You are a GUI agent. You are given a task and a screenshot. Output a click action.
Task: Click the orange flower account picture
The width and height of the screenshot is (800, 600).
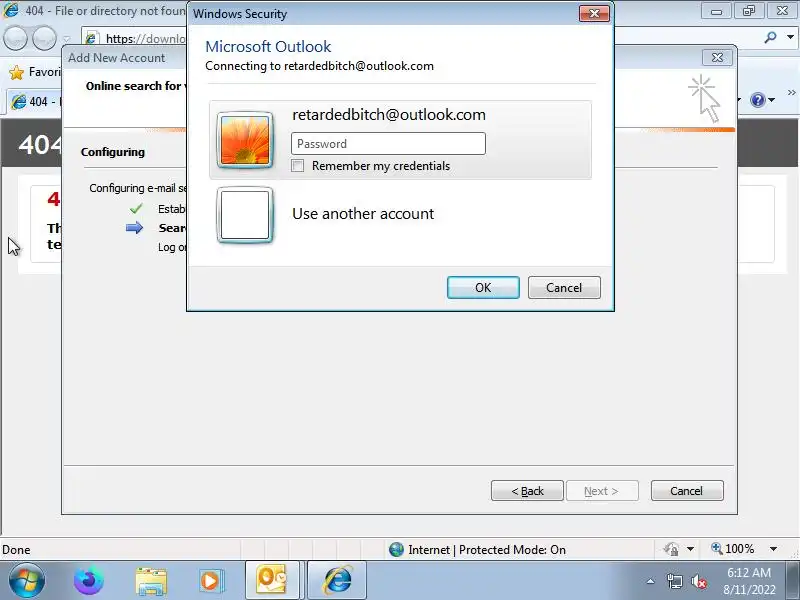245,140
